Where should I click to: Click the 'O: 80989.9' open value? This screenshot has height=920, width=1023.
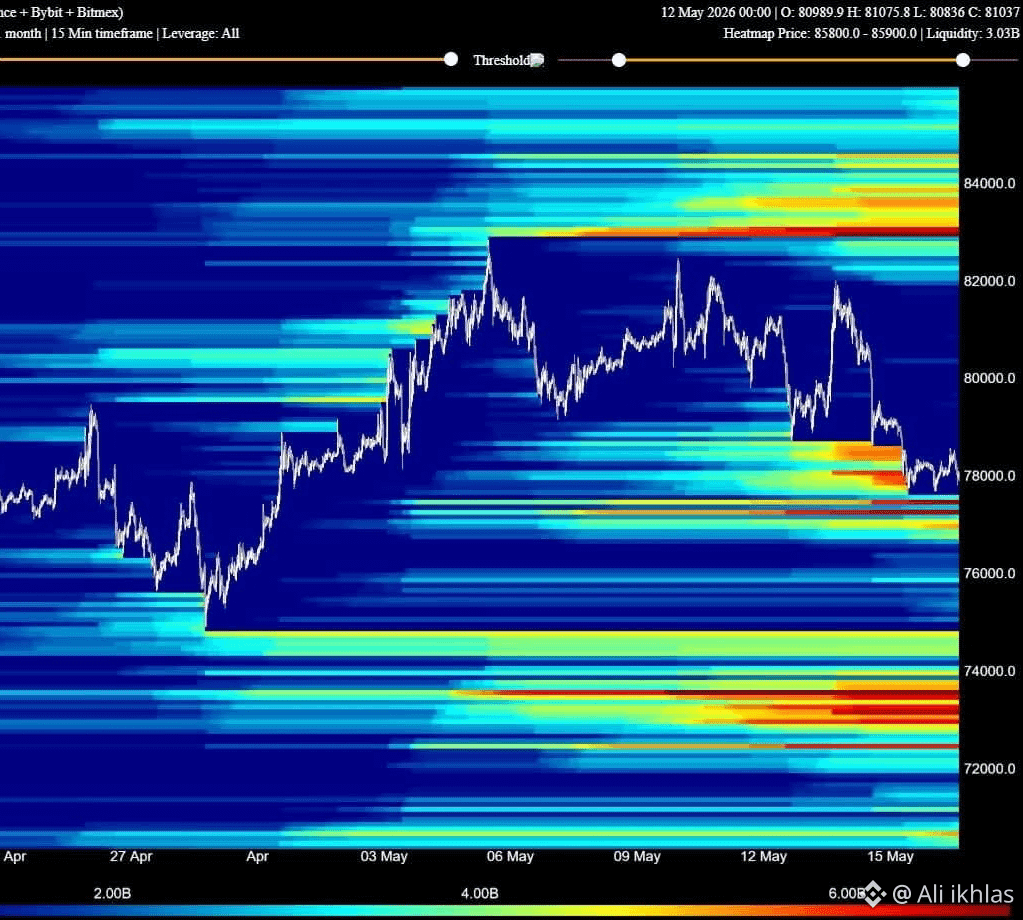point(810,12)
